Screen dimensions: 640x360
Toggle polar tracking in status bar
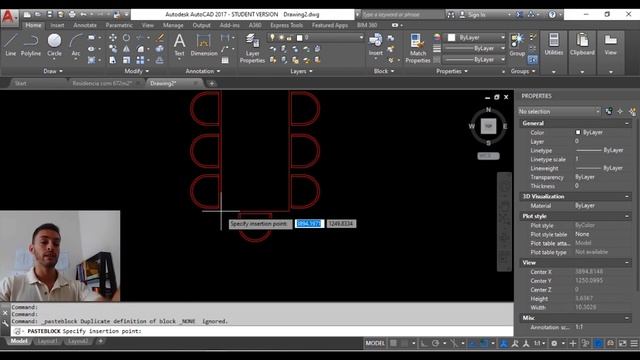pos(436,343)
